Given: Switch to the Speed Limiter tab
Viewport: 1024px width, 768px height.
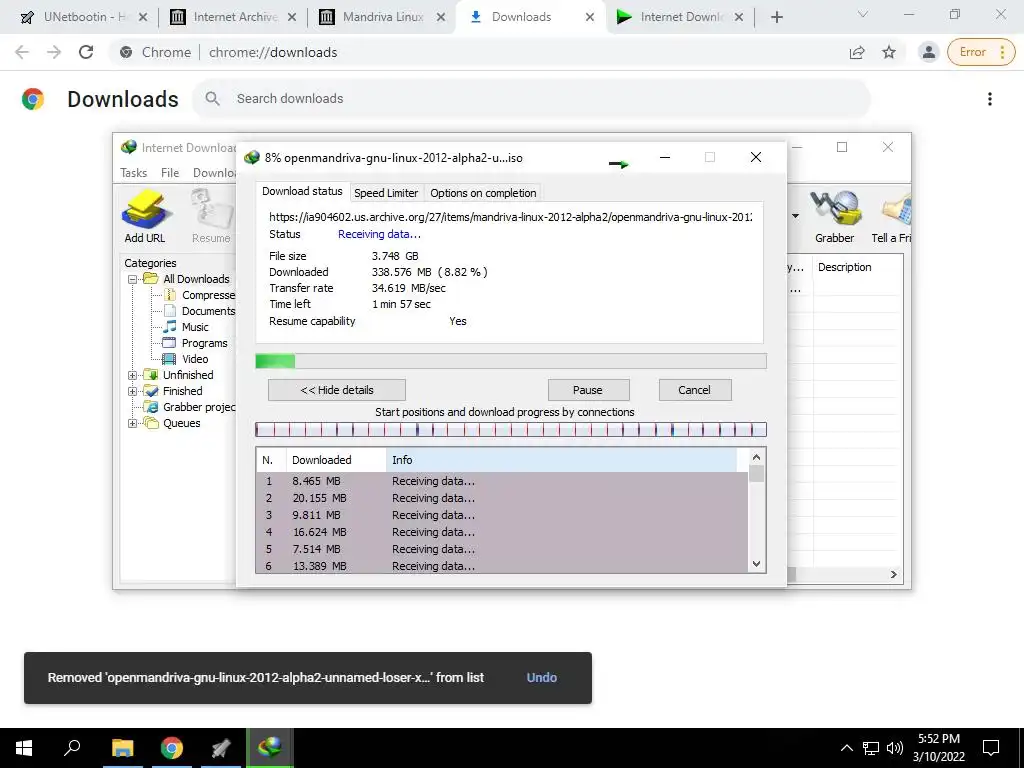Looking at the screenshot, I should tap(386, 193).
